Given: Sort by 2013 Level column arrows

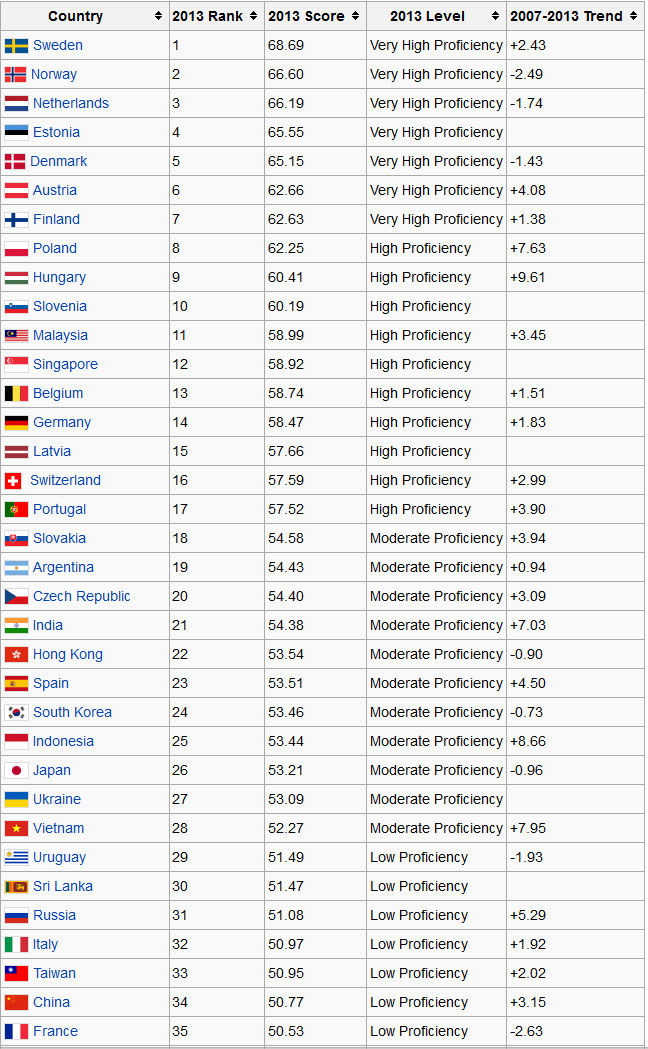Looking at the screenshot, I should (x=495, y=16).
